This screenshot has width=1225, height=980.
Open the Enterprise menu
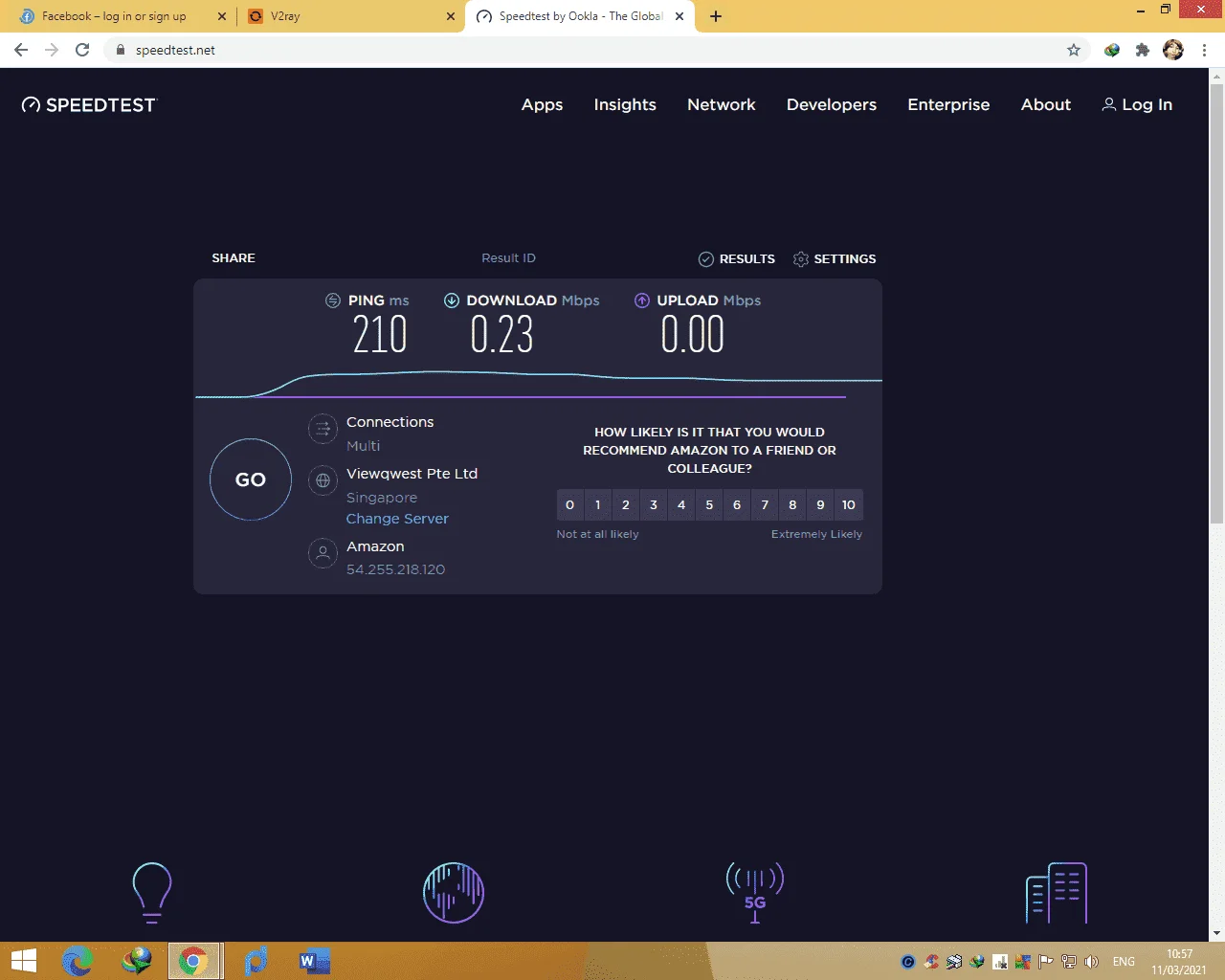coord(948,105)
